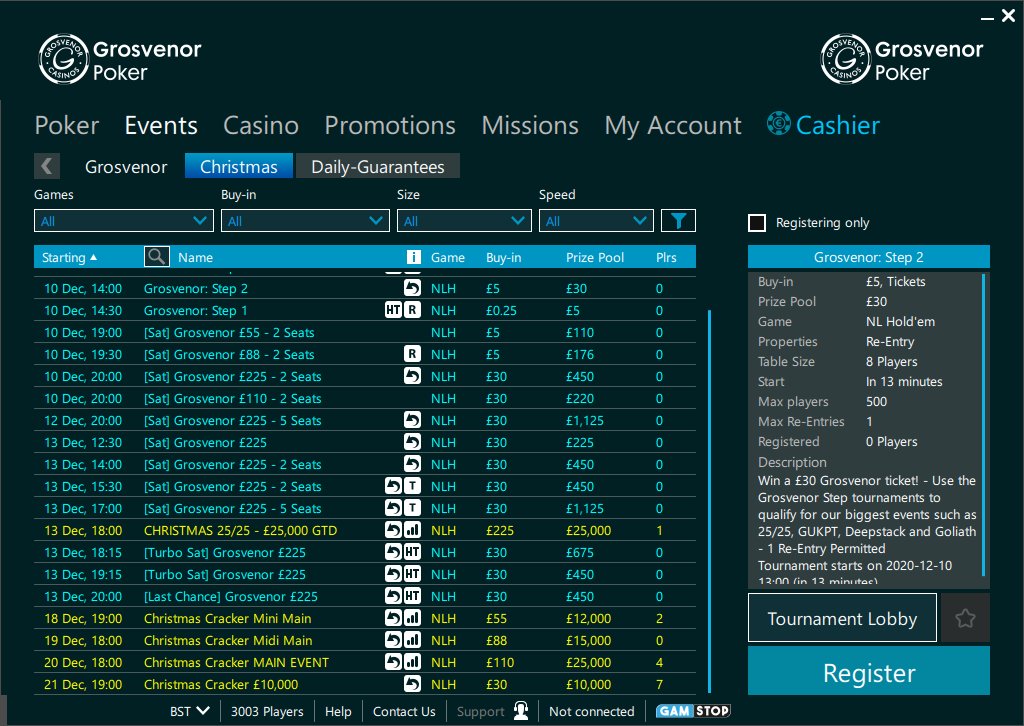Click the HT icon on Last Chance Grosvenor £225 row
1024x726 pixels.
click(412, 596)
